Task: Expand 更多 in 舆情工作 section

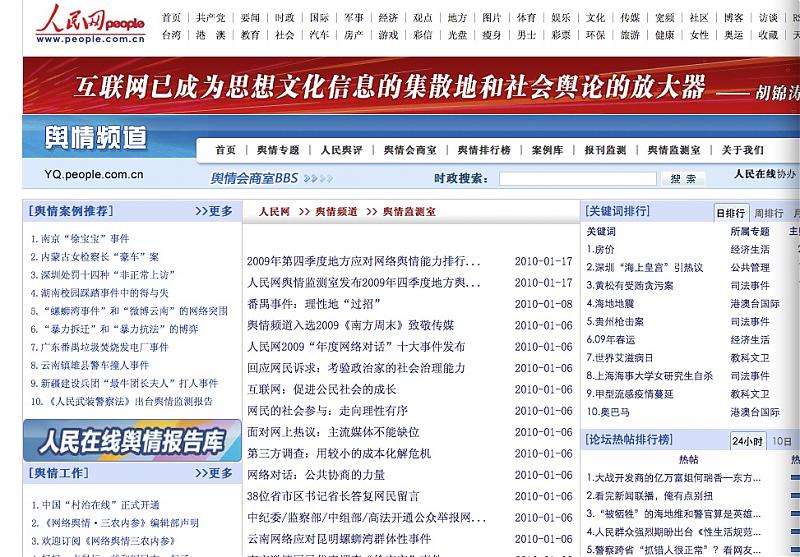Action: click(x=214, y=473)
